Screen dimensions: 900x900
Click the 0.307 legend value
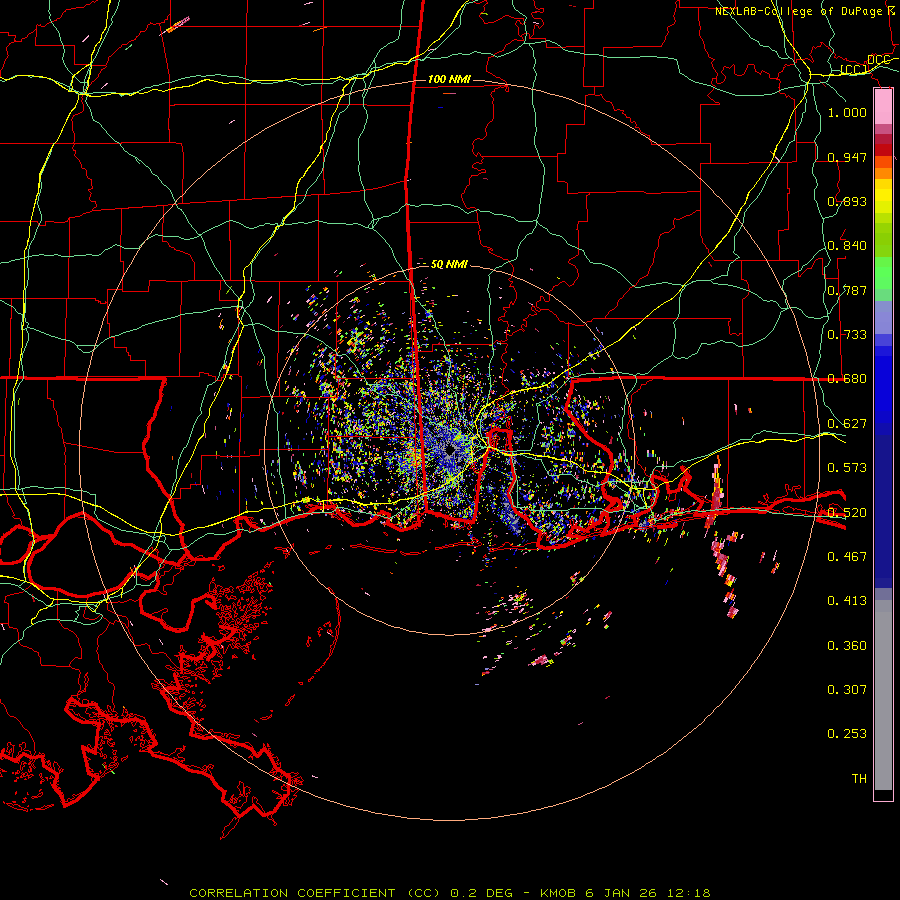coord(847,690)
